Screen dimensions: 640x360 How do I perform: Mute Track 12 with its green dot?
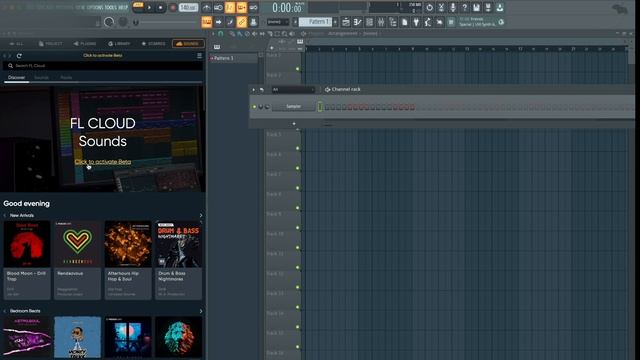(x=298, y=287)
